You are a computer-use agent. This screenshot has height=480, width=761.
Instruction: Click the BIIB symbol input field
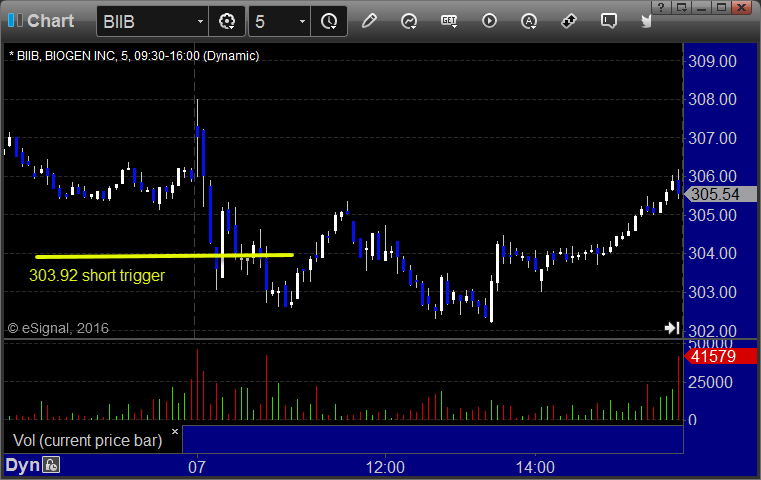tap(152, 21)
